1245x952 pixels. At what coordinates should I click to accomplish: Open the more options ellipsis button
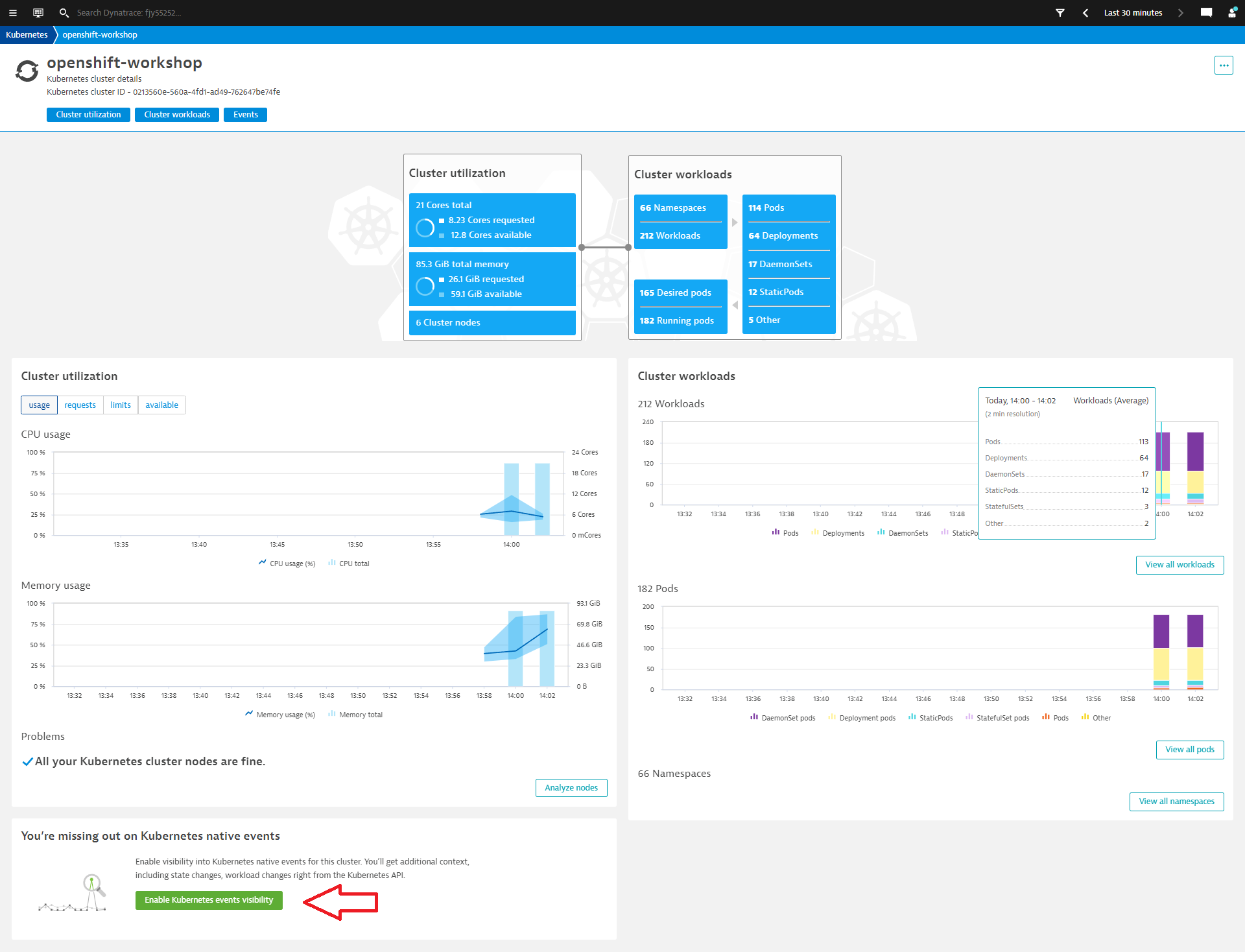click(1224, 65)
